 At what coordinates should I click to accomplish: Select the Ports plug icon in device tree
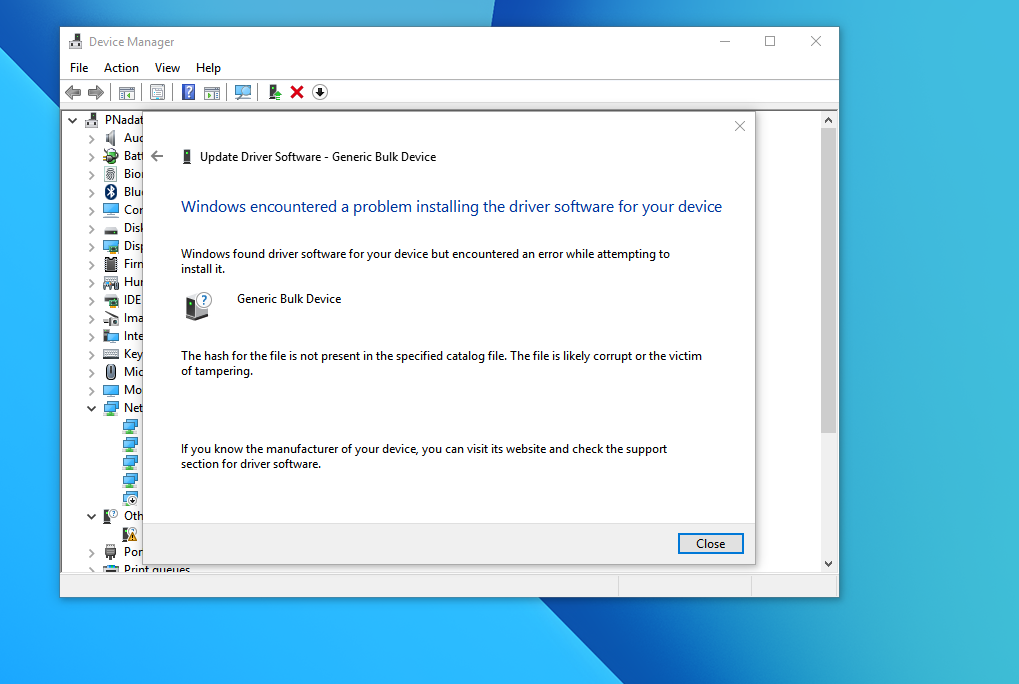[111, 551]
